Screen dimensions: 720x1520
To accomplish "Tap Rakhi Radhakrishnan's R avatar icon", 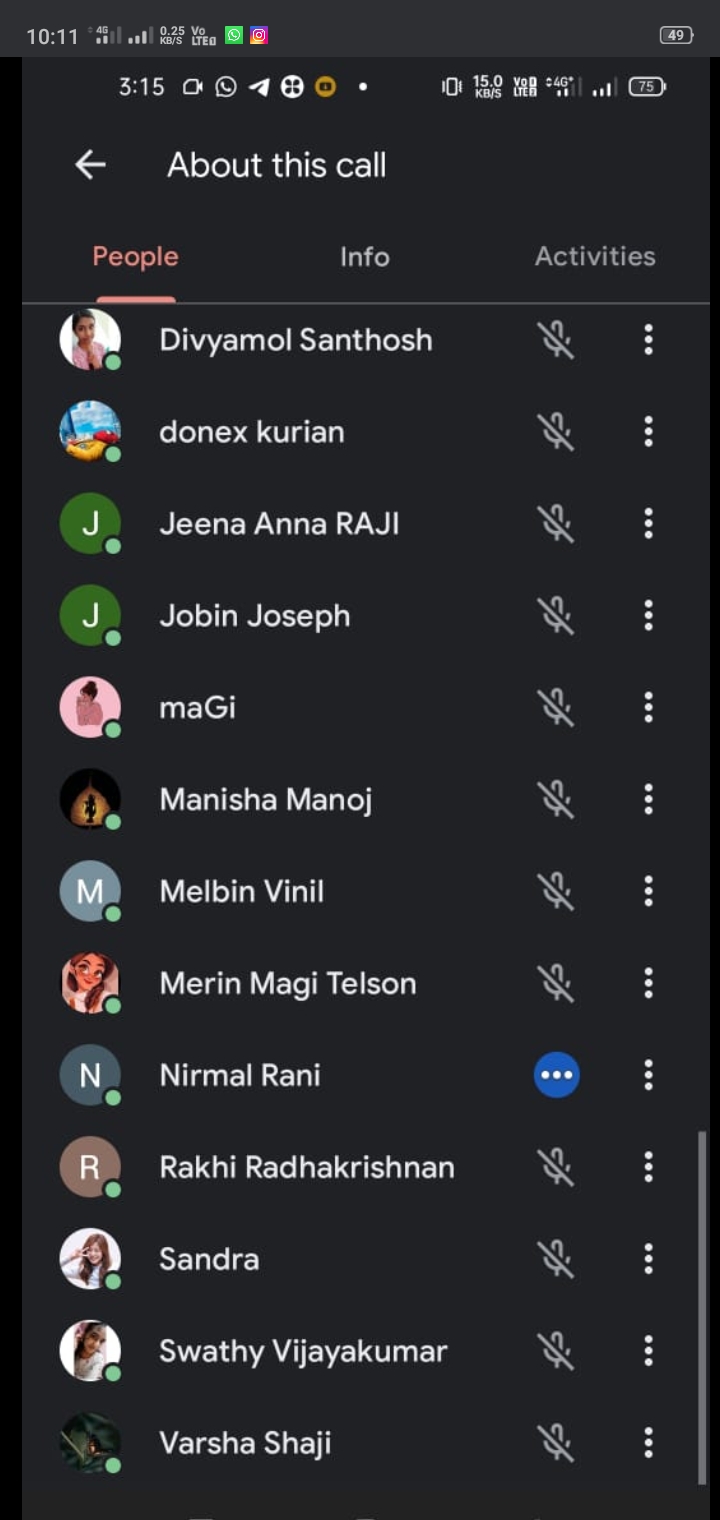I will coord(90,1167).
